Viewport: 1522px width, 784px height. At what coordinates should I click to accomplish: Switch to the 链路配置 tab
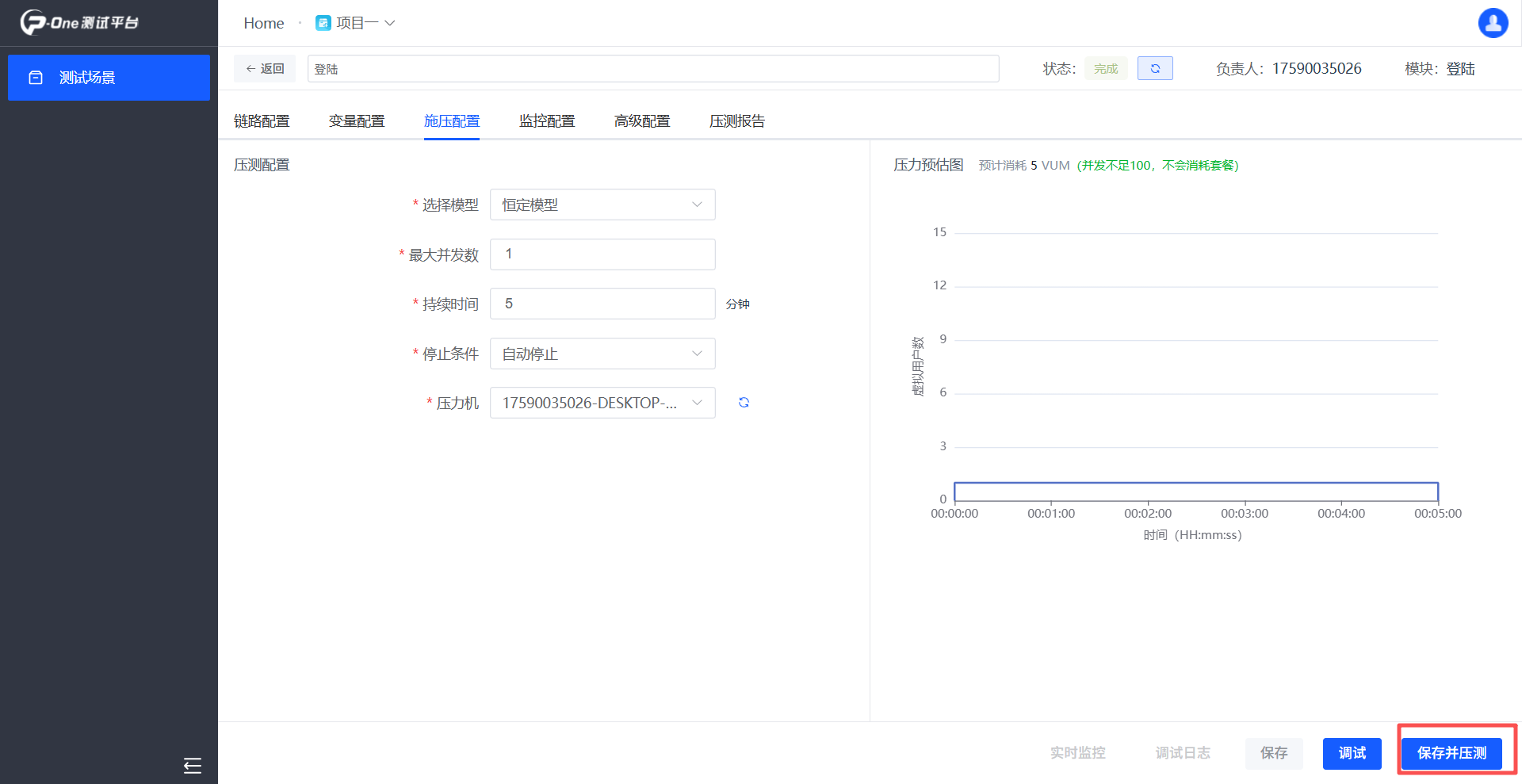click(262, 121)
